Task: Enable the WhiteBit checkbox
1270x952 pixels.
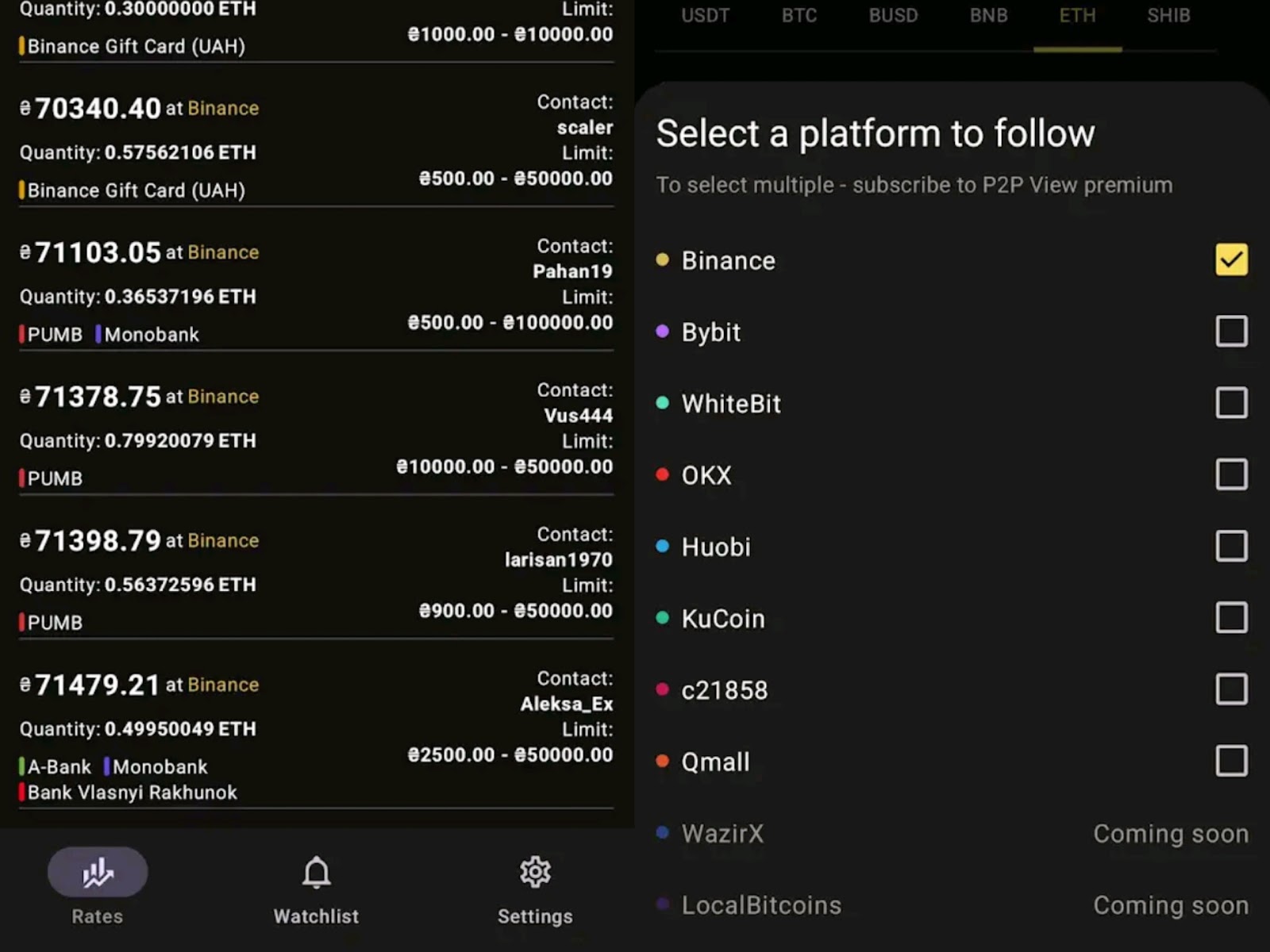Action: (1231, 403)
